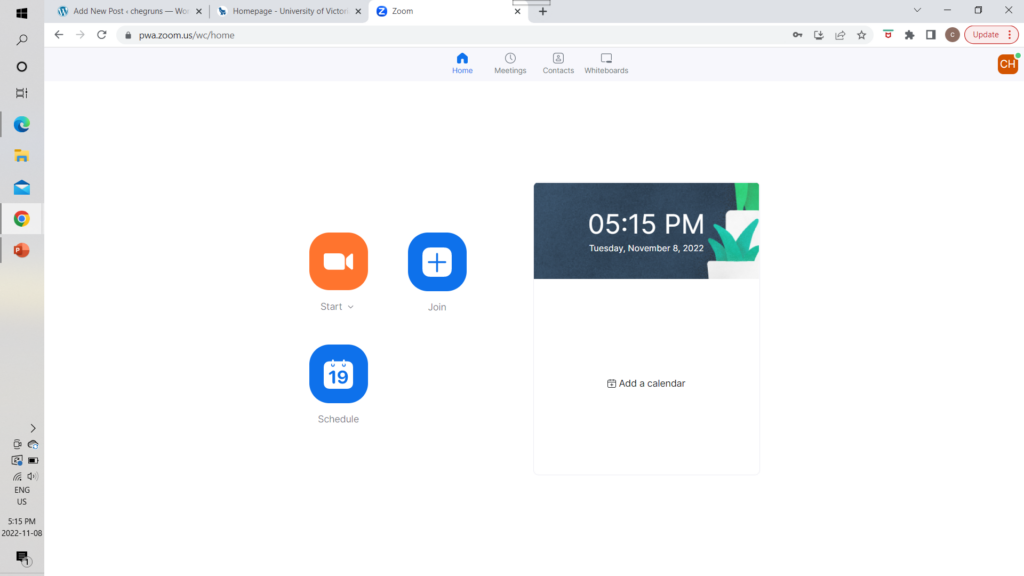The height and width of the screenshot is (576, 1024).
Task: Go to the Home tab in Zoom
Action: pos(462,63)
